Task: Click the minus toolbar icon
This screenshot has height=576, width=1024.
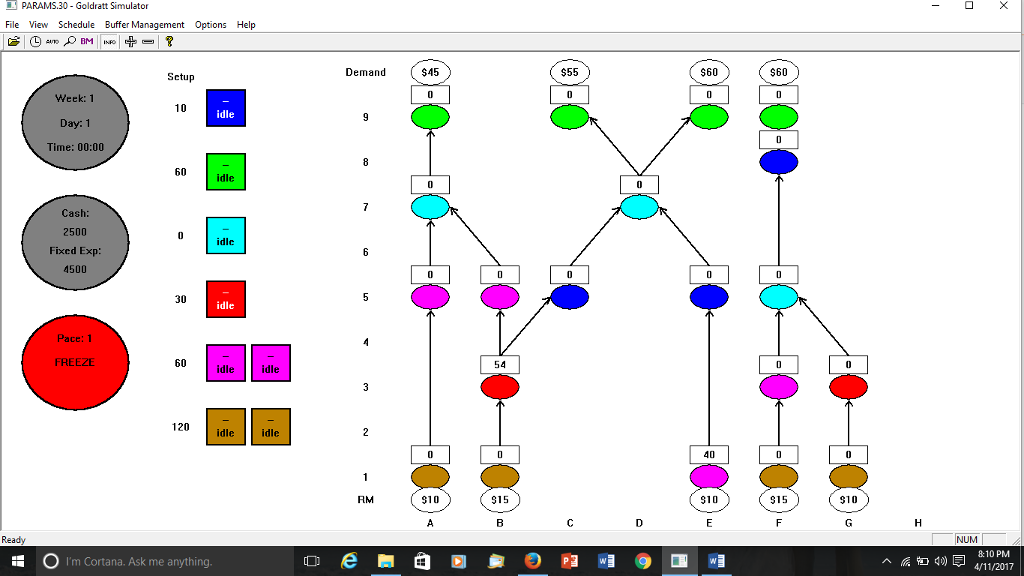Action: pos(148,41)
